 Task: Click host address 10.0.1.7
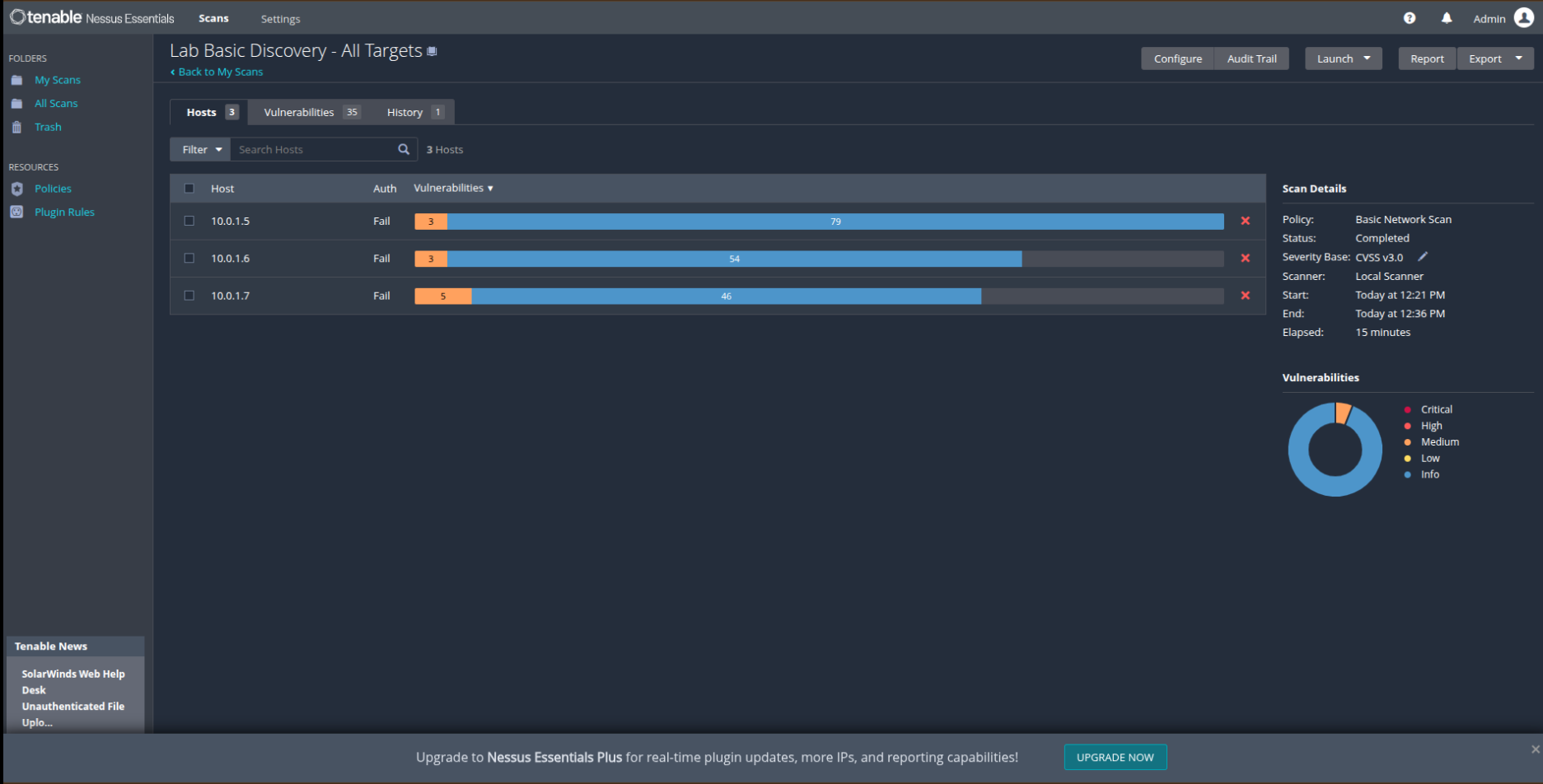(x=230, y=295)
